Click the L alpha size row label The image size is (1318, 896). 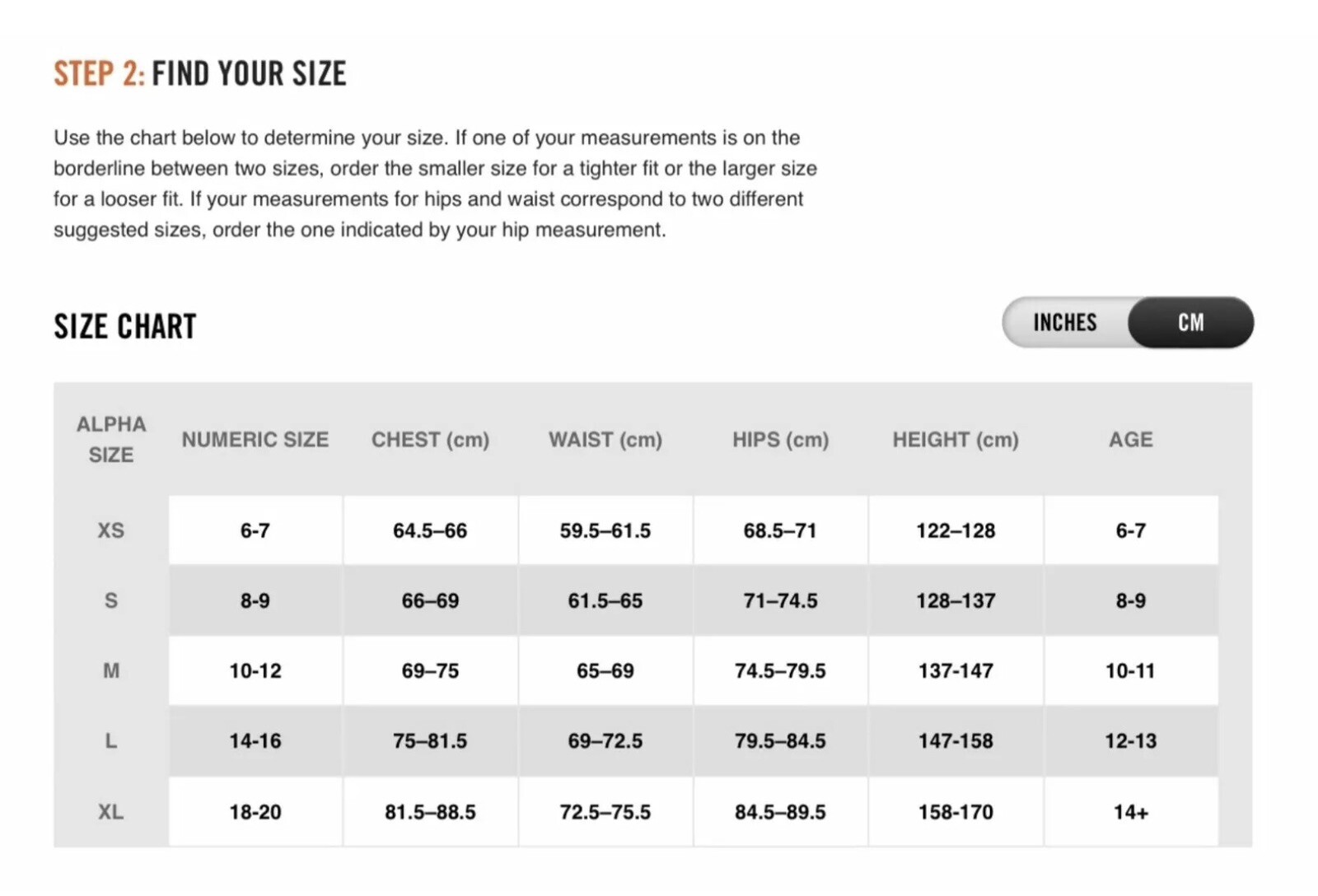click(x=111, y=741)
